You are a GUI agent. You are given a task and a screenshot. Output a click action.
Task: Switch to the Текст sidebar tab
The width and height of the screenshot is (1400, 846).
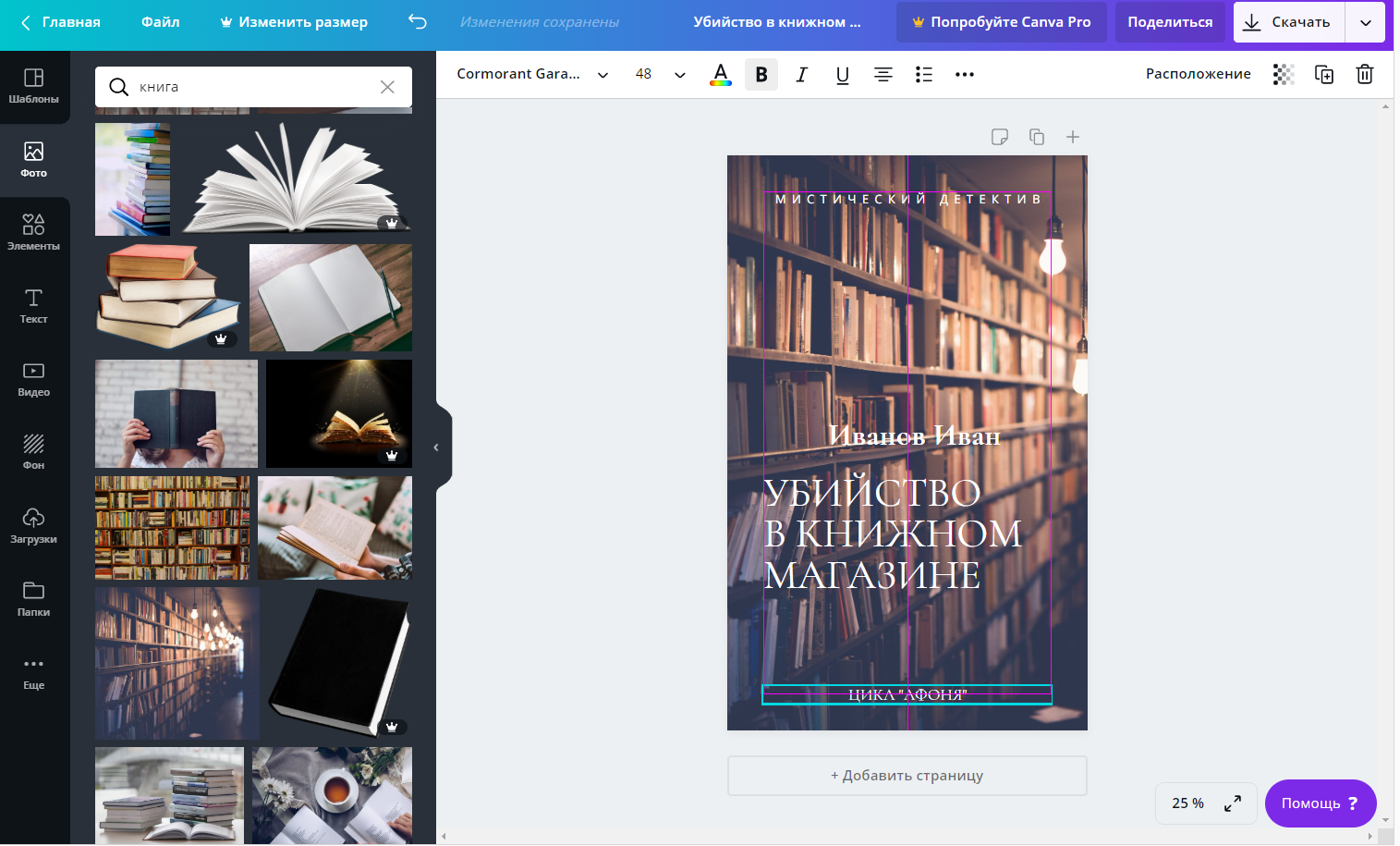click(x=34, y=306)
